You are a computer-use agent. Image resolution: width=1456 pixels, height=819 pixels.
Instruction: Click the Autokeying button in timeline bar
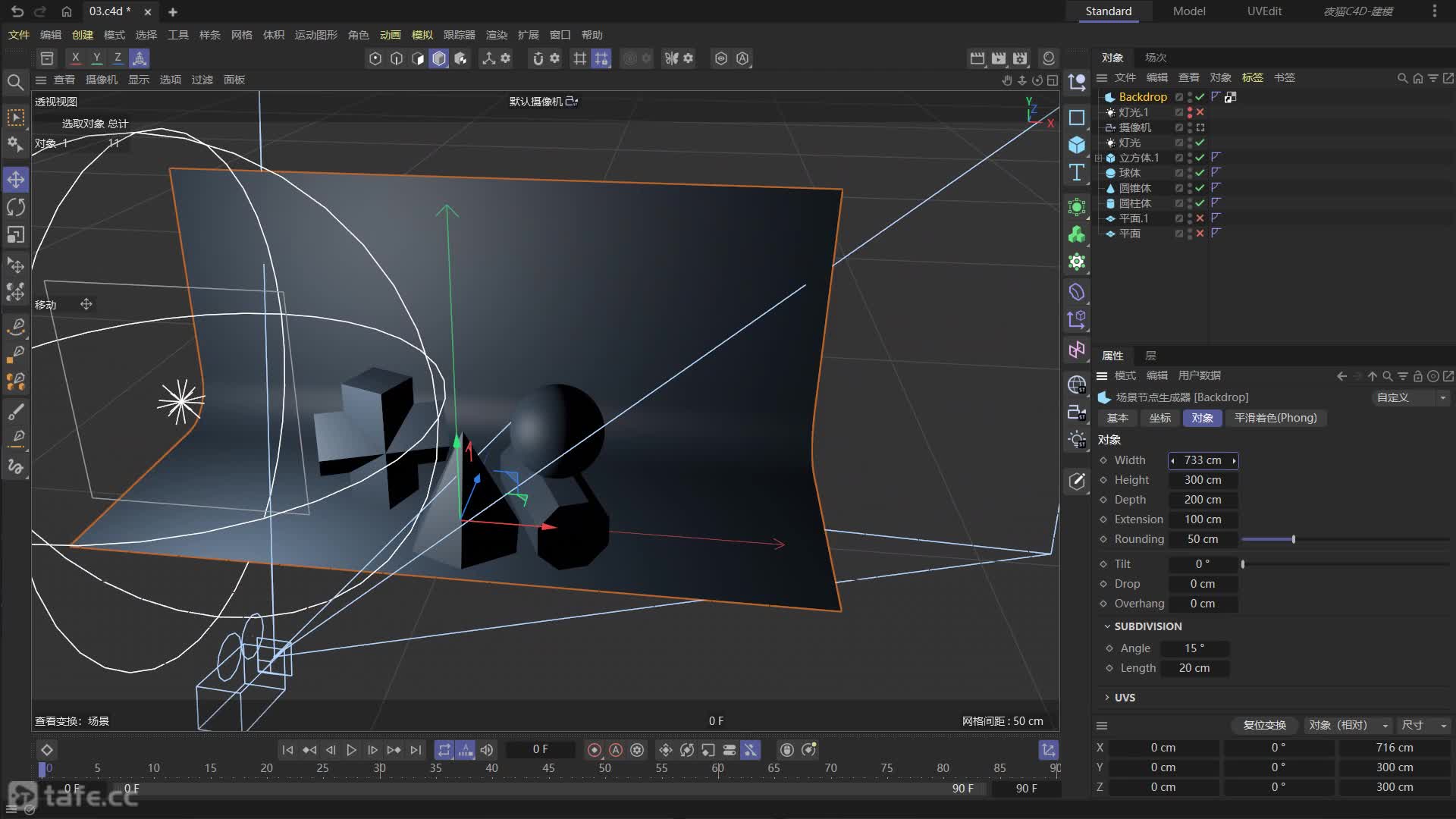coord(616,750)
